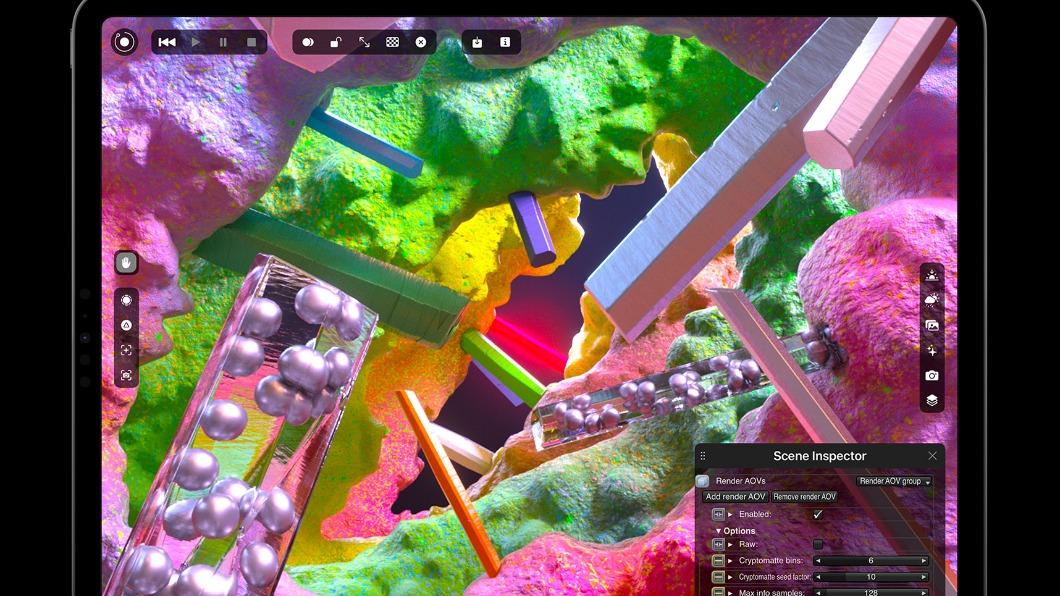
Task: Open the cloudy sun daylight icon
Action: [932, 299]
